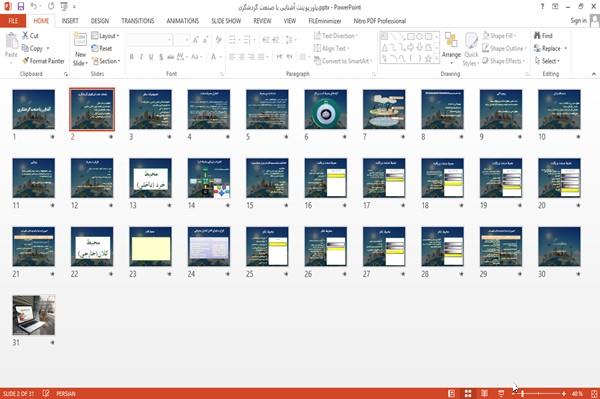Expand the Layout dropdown
600x399 pixels.
click(x=105, y=36)
